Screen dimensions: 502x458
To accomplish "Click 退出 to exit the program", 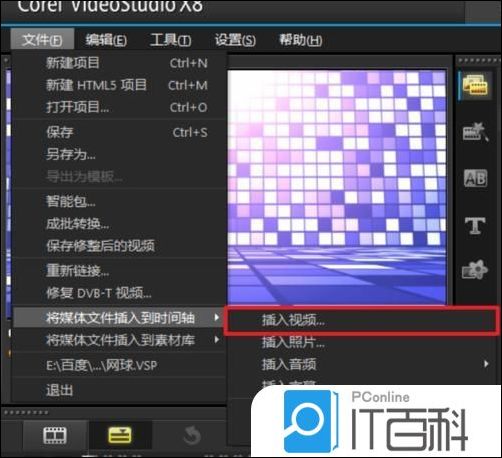I will click(120, 390).
